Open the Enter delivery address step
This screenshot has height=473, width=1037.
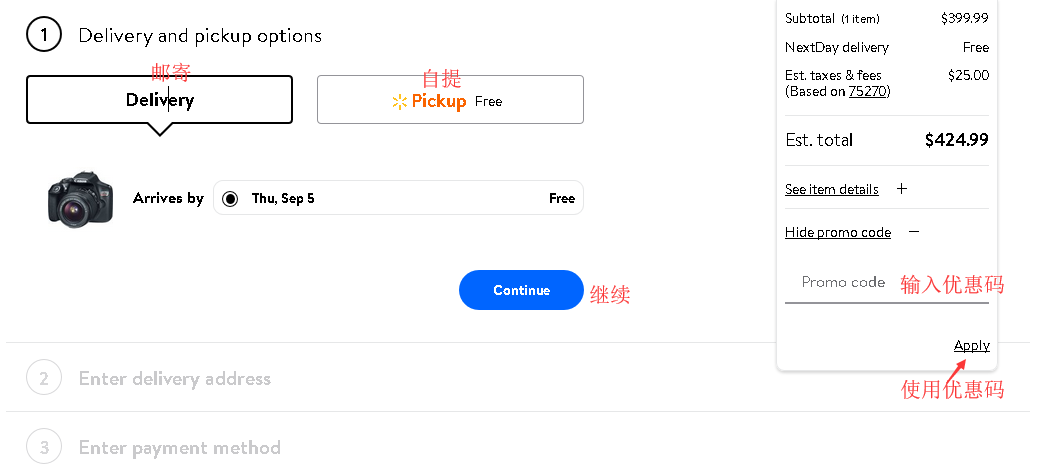(175, 379)
